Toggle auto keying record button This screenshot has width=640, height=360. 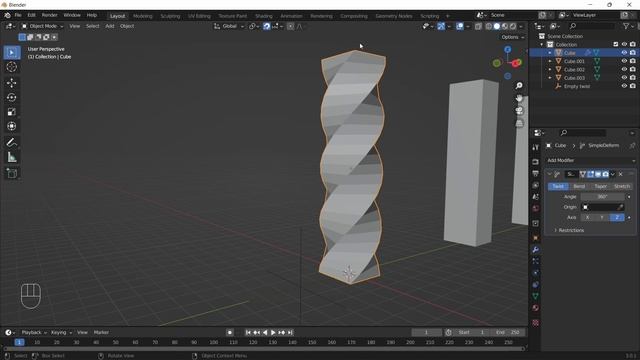click(229, 333)
